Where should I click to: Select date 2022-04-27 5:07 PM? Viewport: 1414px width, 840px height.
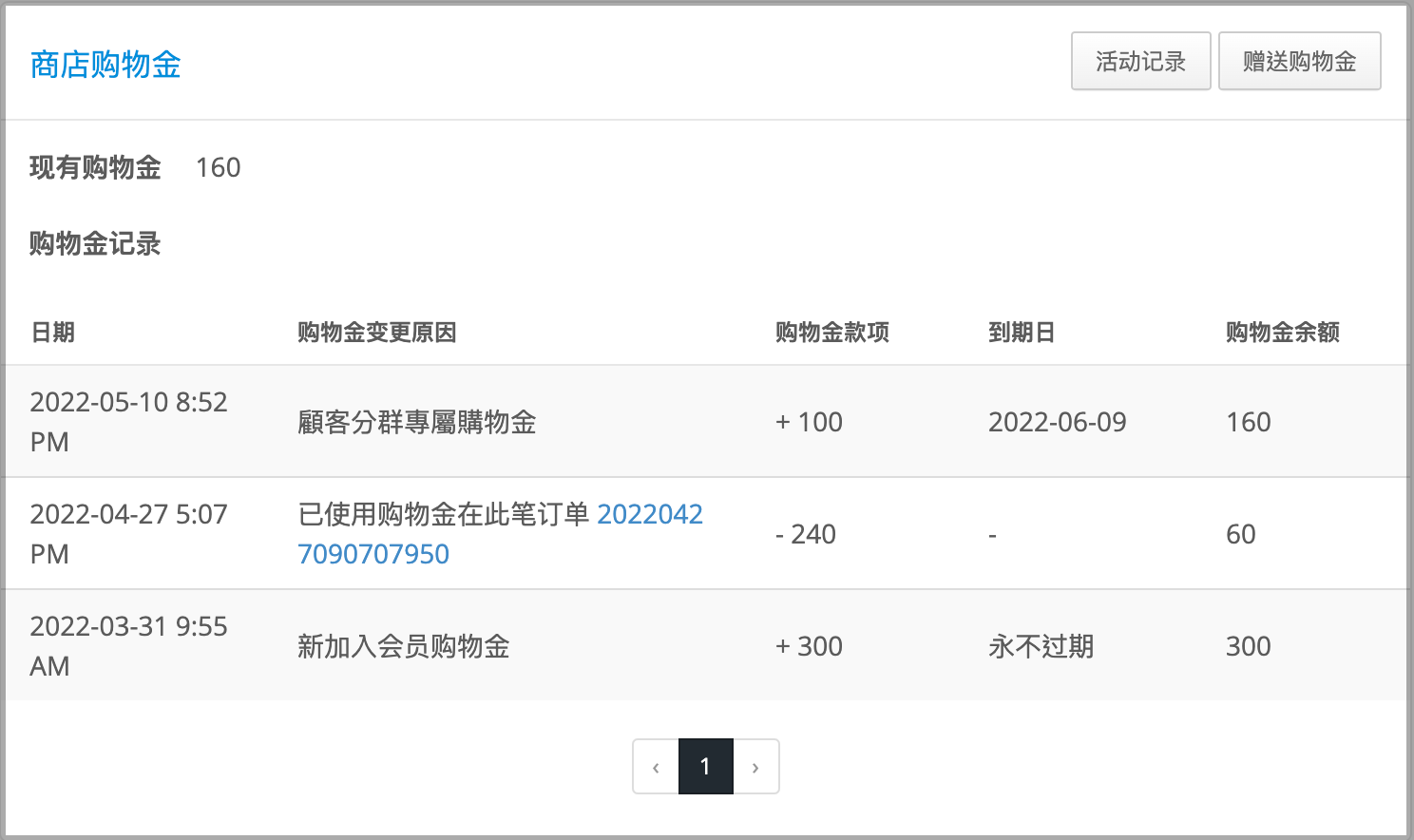(x=128, y=534)
